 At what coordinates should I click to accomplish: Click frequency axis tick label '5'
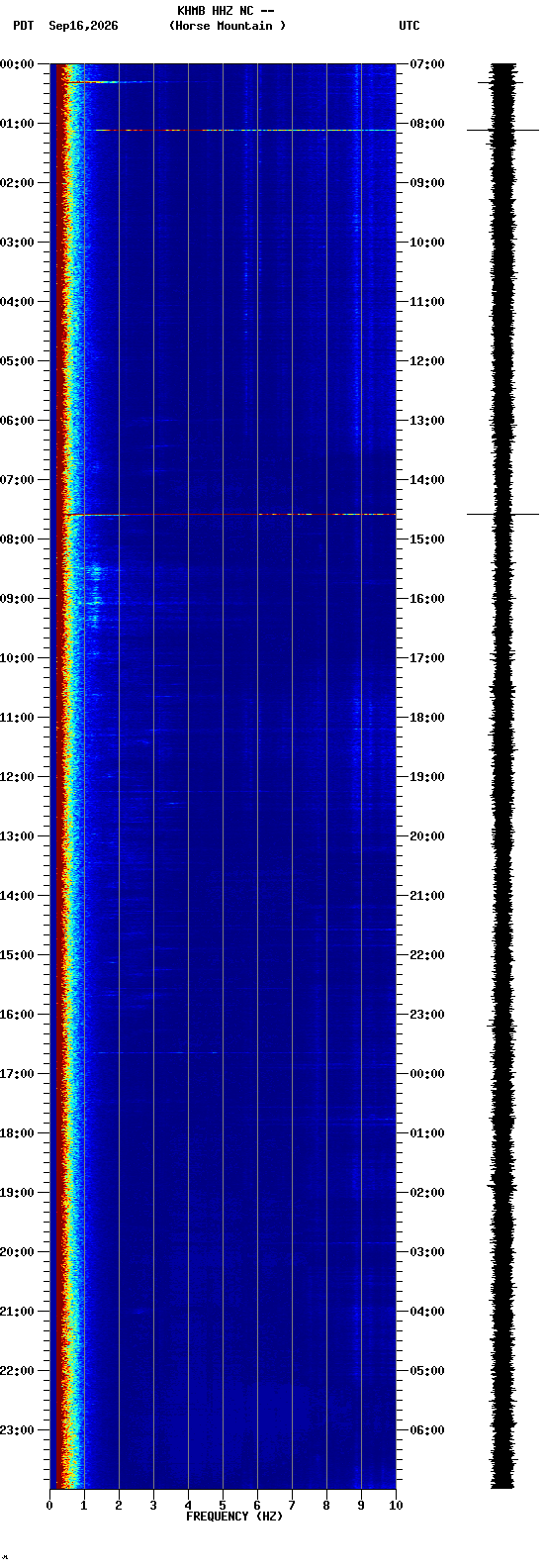[x=223, y=1506]
